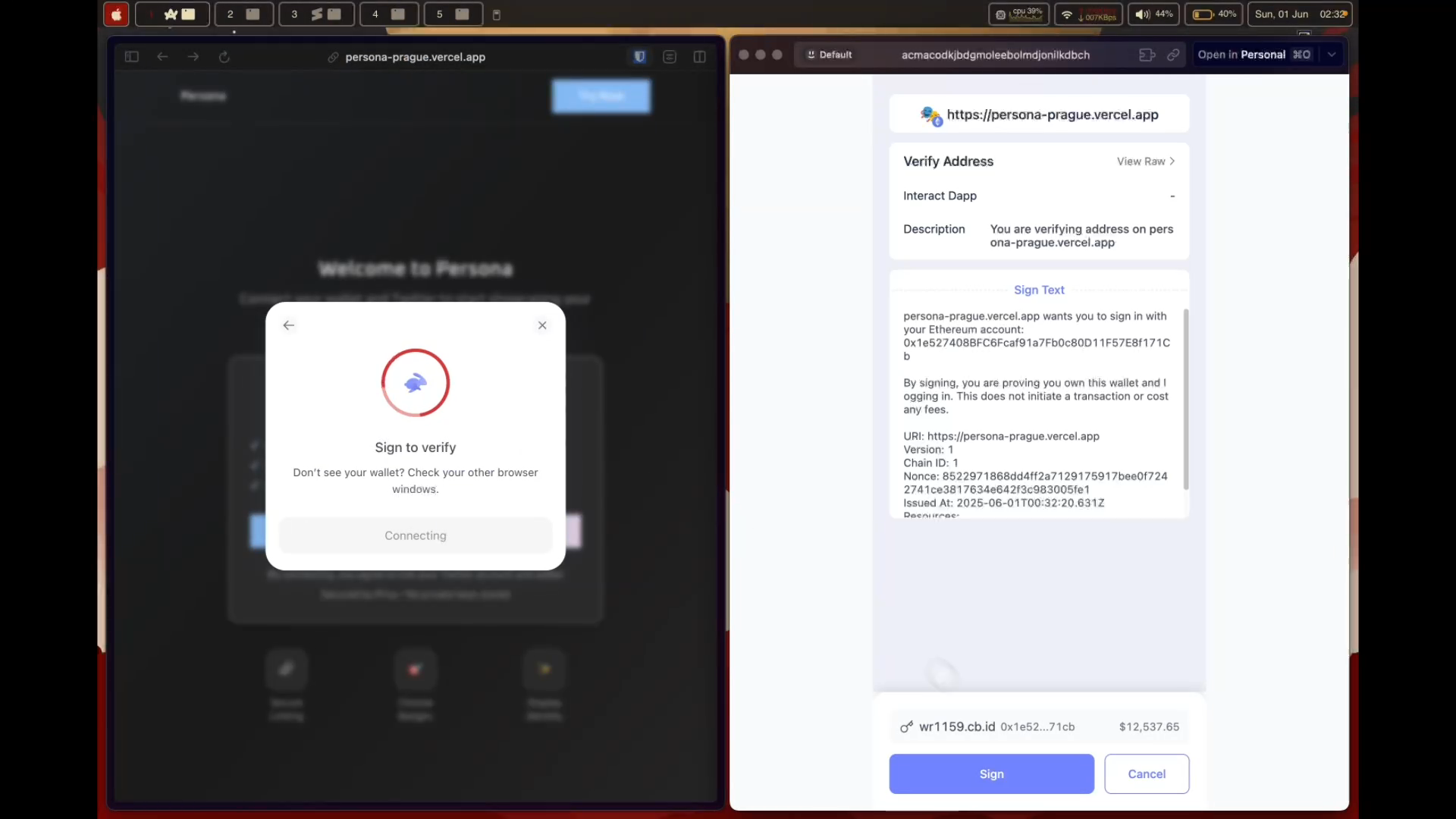Open the volume 44% indicator

[x=1153, y=14]
